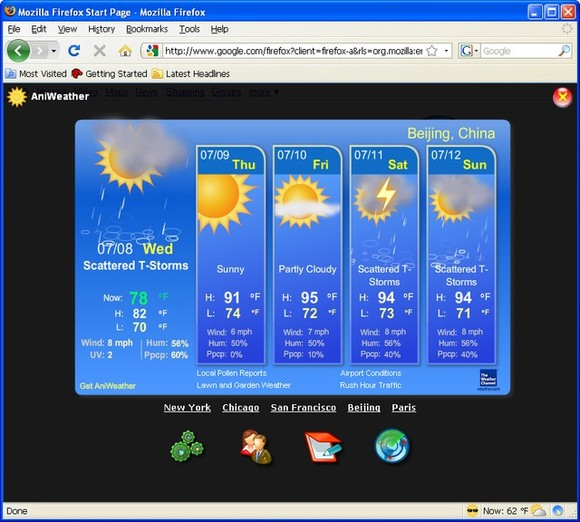The image size is (580, 522).
Task: Click the Sunday 07/12 forecast weather icon
Action: coord(461,200)
